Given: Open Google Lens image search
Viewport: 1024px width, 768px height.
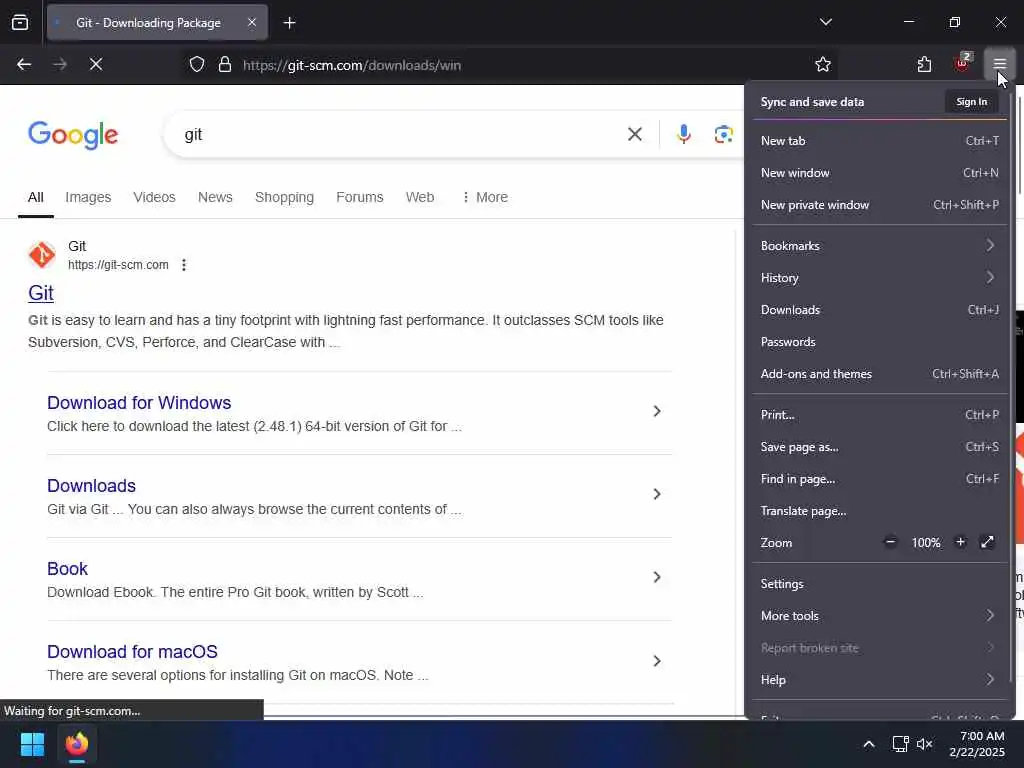Looking at the screenshot, I should pos(723,135).
